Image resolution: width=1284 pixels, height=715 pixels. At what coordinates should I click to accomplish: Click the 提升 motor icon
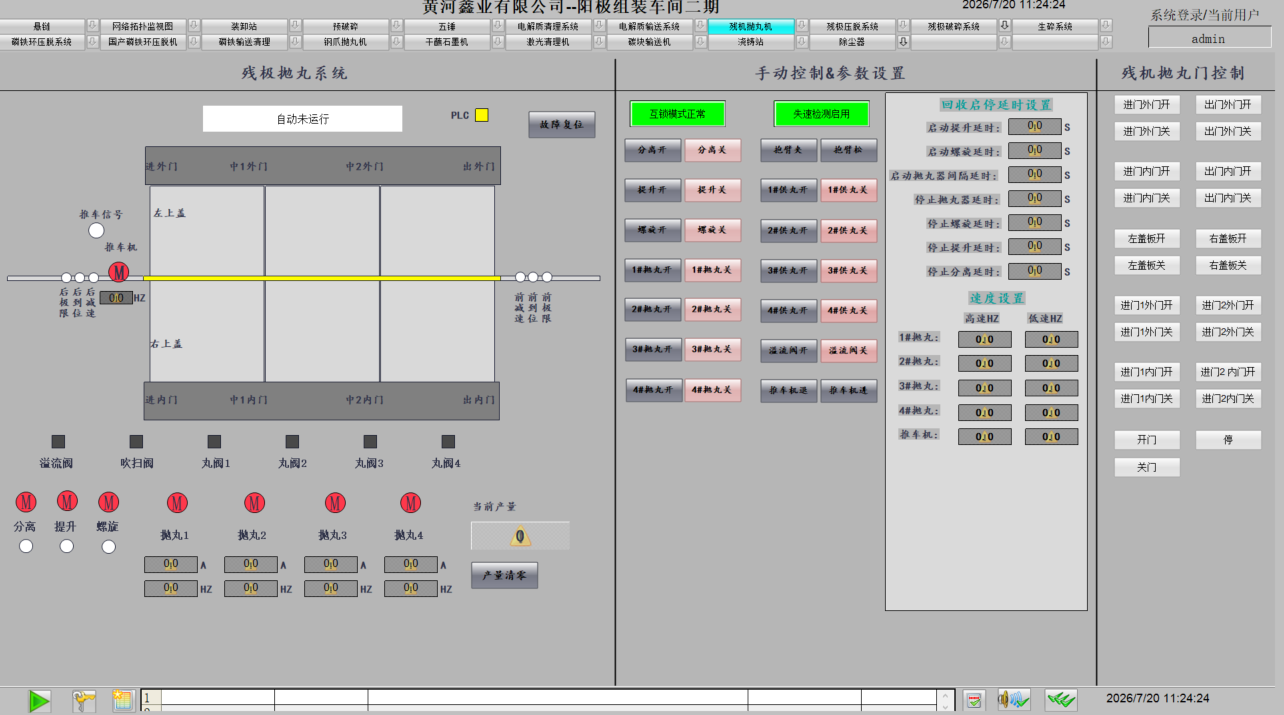(67, 501)
